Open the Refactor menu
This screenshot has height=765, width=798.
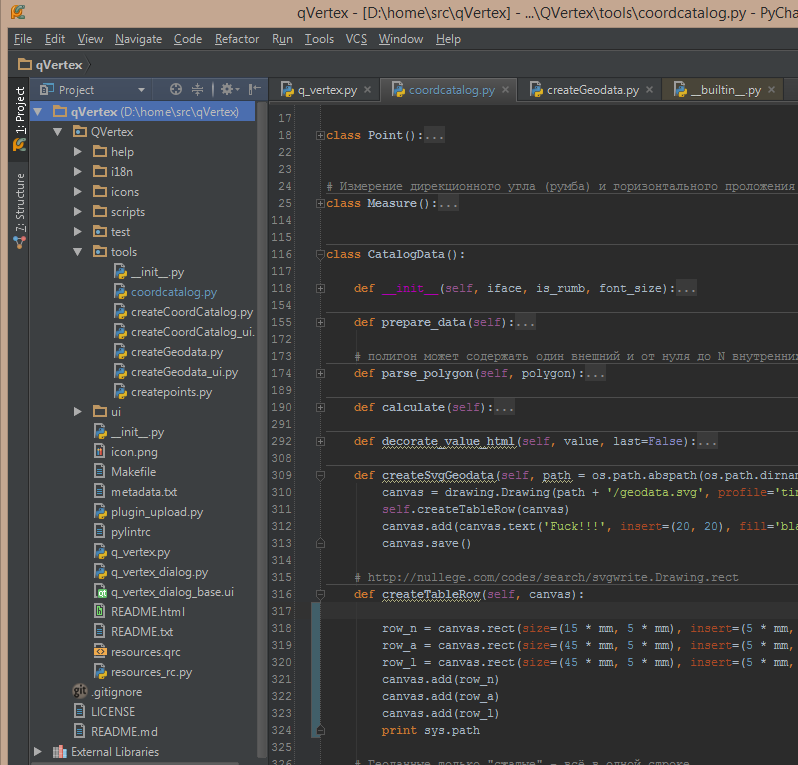point(236,39)
